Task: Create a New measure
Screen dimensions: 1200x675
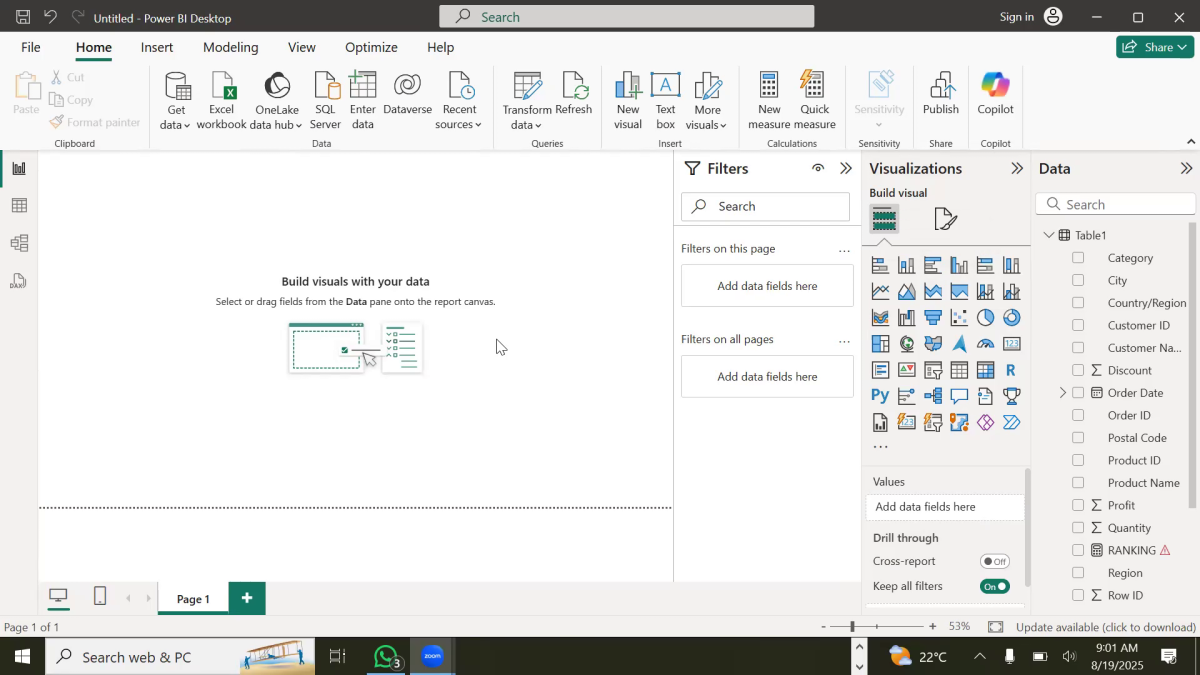Action: tap(769, 101)
